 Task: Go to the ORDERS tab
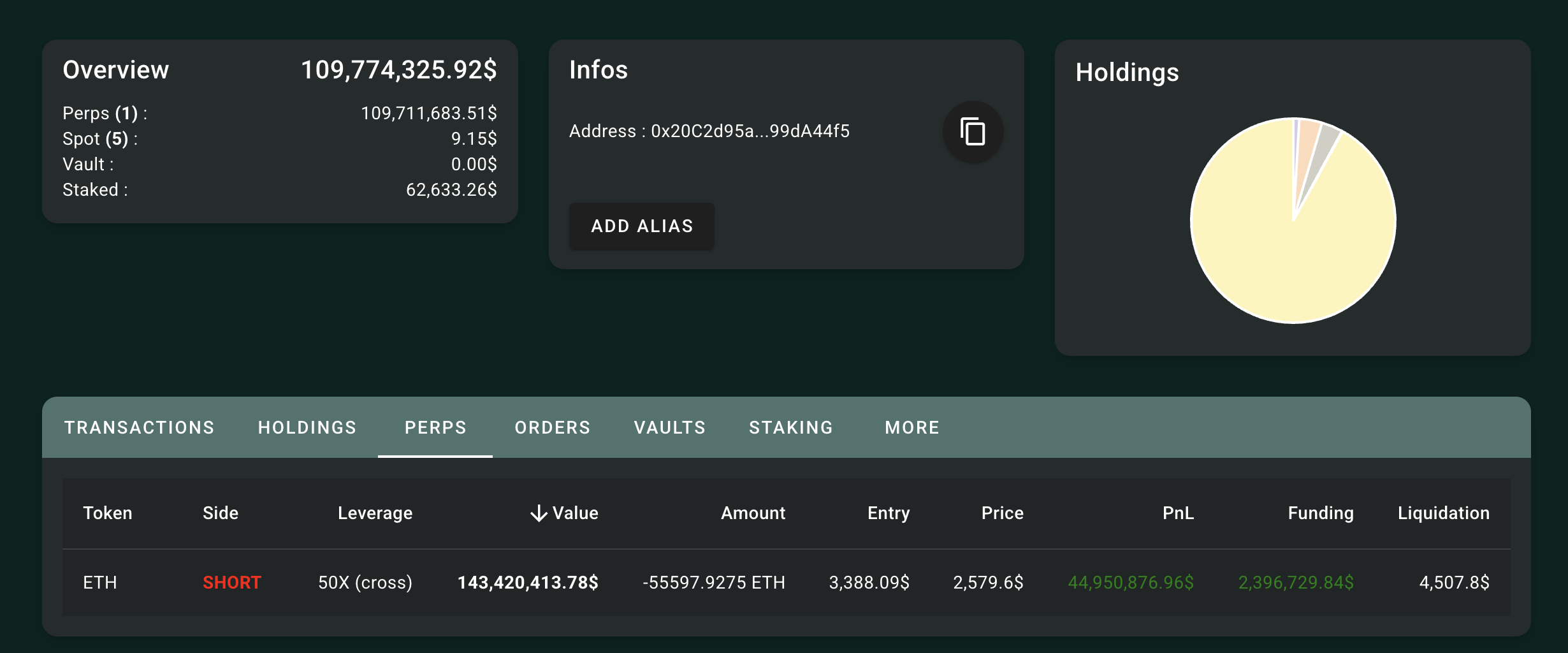[553, 427]
